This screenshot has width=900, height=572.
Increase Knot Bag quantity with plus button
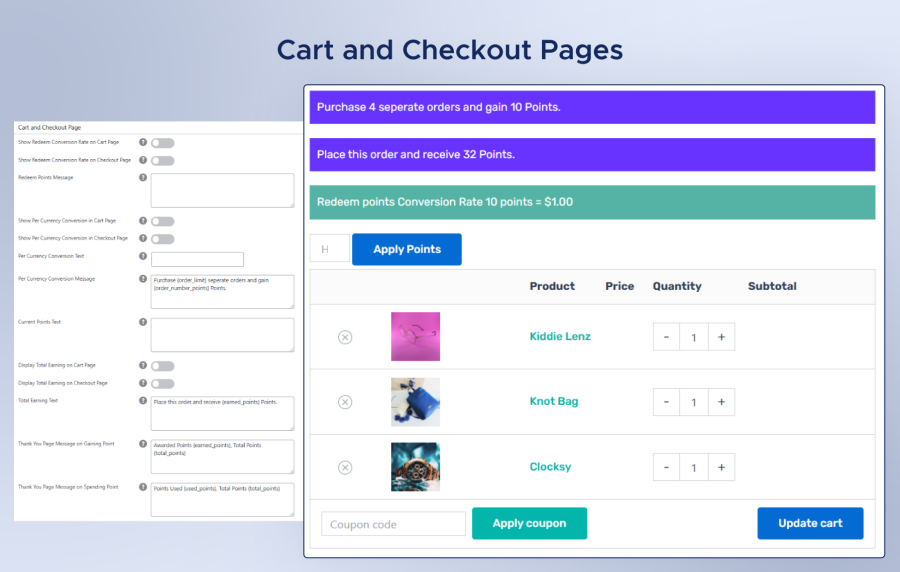click(x=721, y=402)
